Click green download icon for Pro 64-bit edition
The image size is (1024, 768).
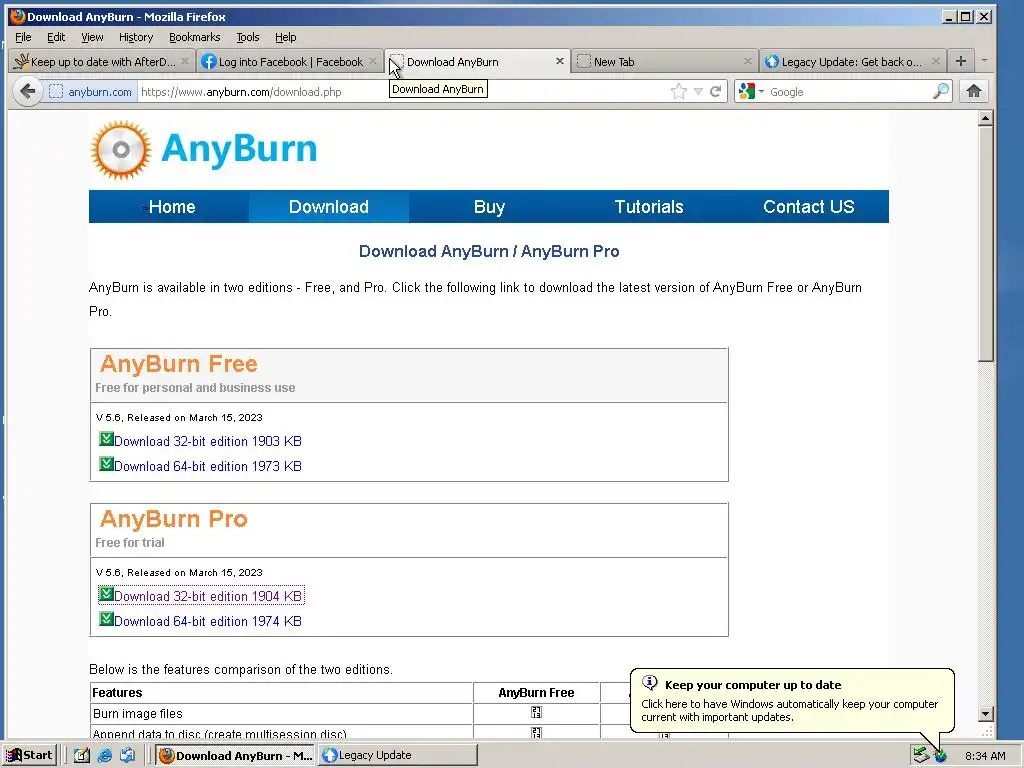[x=106, y=618]
